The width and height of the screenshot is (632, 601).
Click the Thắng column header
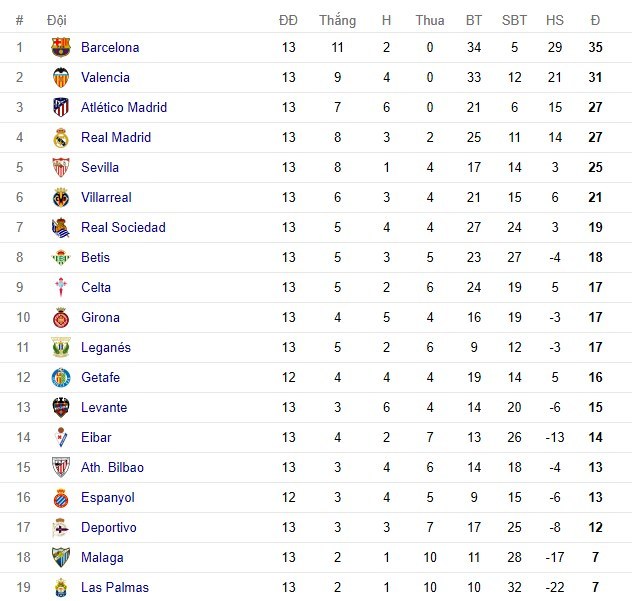(x=337, y=20)
